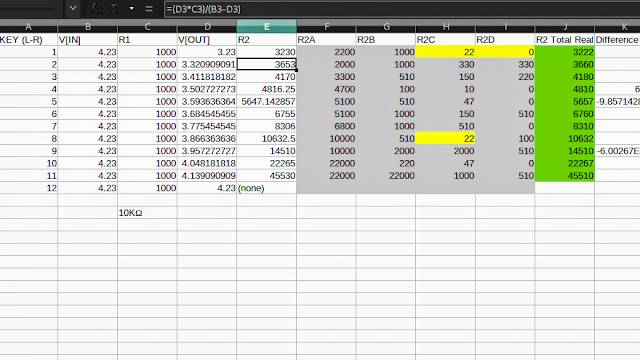Image resolution: width=640 pixels, height=360 pixels.
Task: Select the cell showing 8306
Action: click(x=267, y=126)
